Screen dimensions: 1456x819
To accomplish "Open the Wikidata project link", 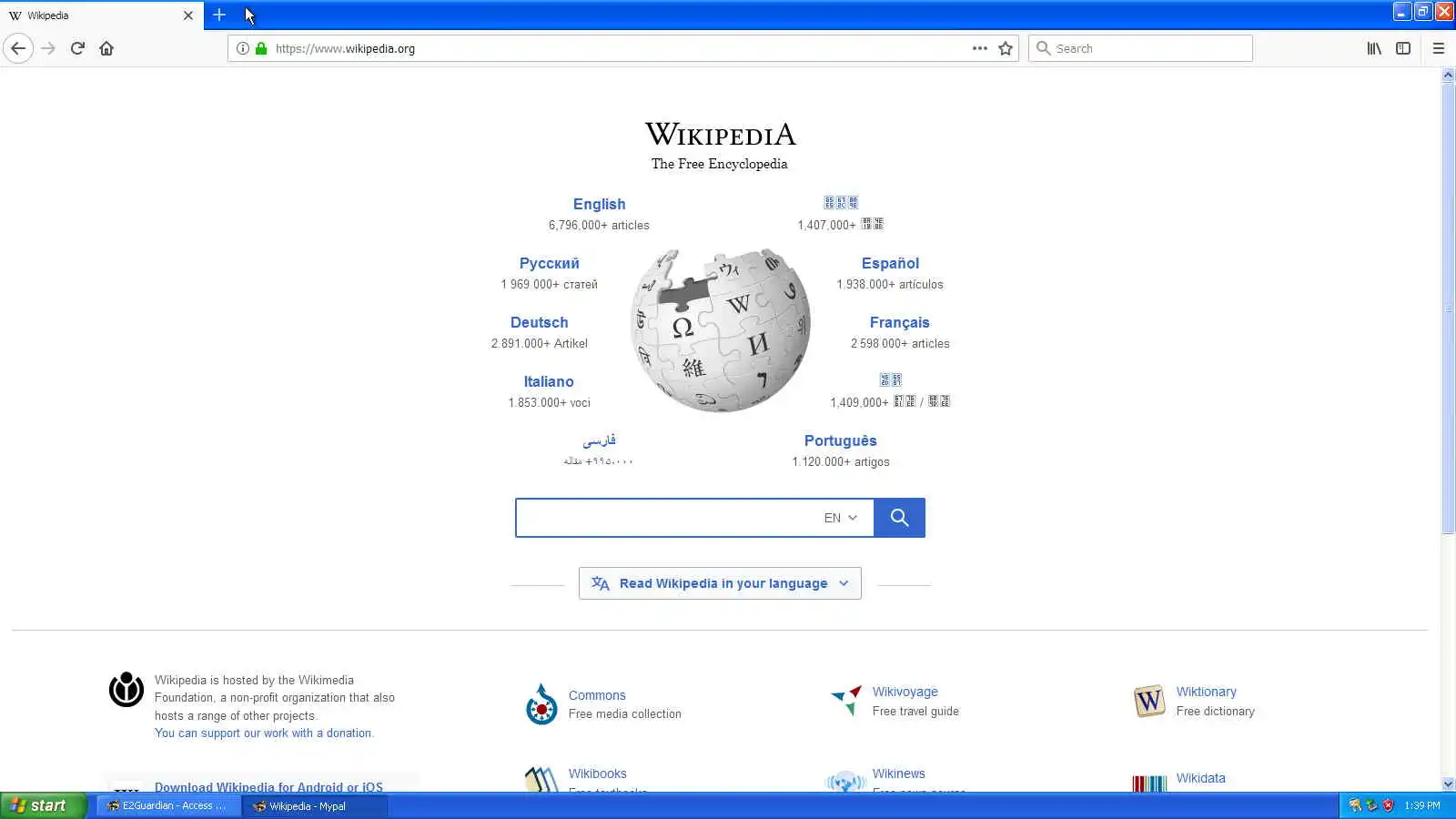I will tap(1200, 778).
